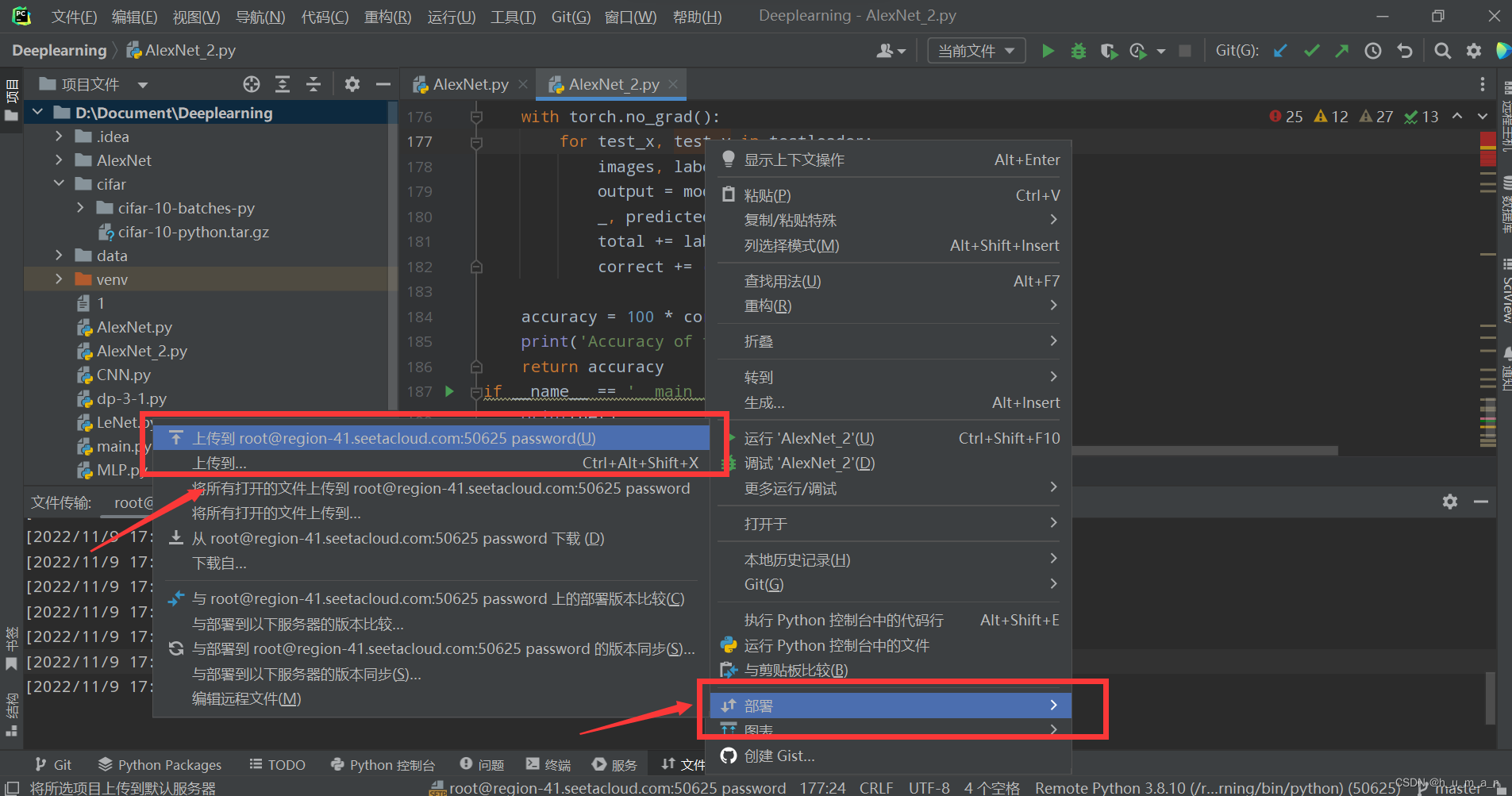This screenshot has width=1512, height=796.
Task: Expand the venv folder
Action: pyautogui.click(x=60, y=279)
